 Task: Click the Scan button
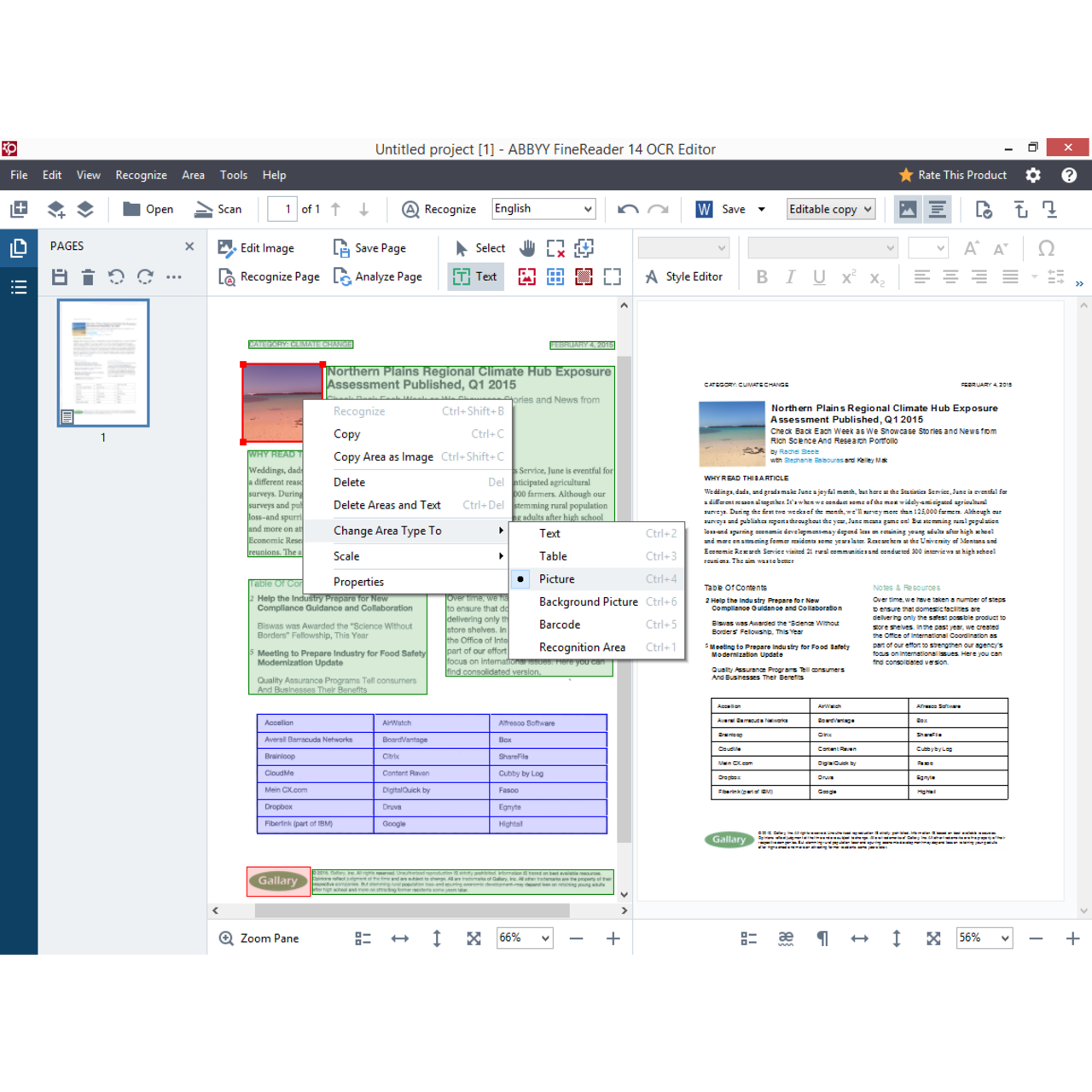218,209
